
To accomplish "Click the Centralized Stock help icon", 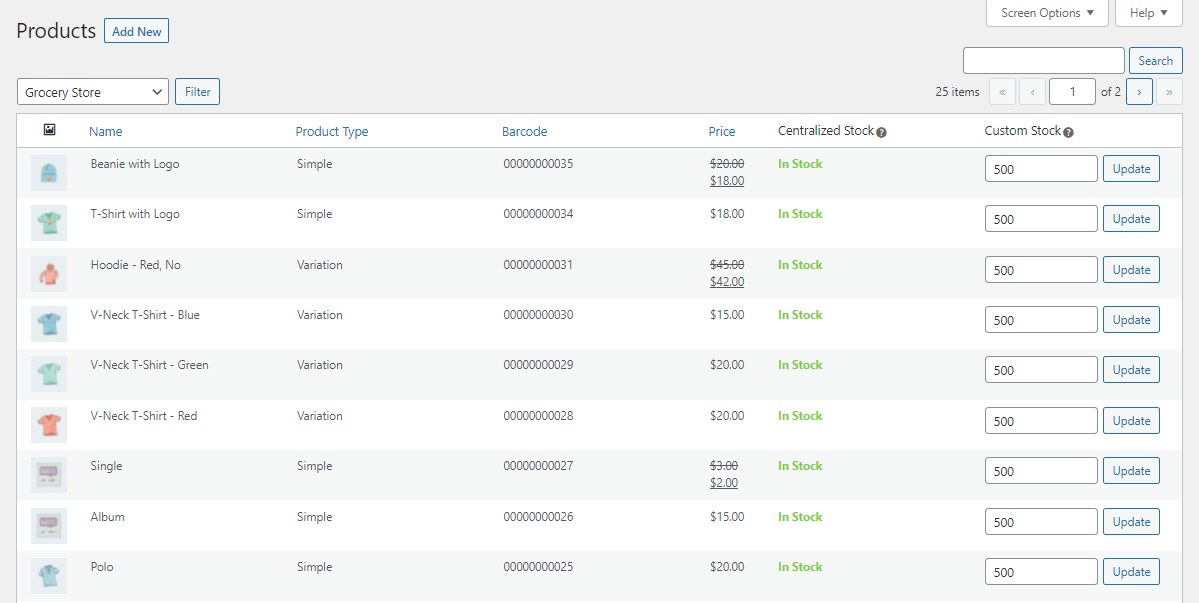I will 881,132.
